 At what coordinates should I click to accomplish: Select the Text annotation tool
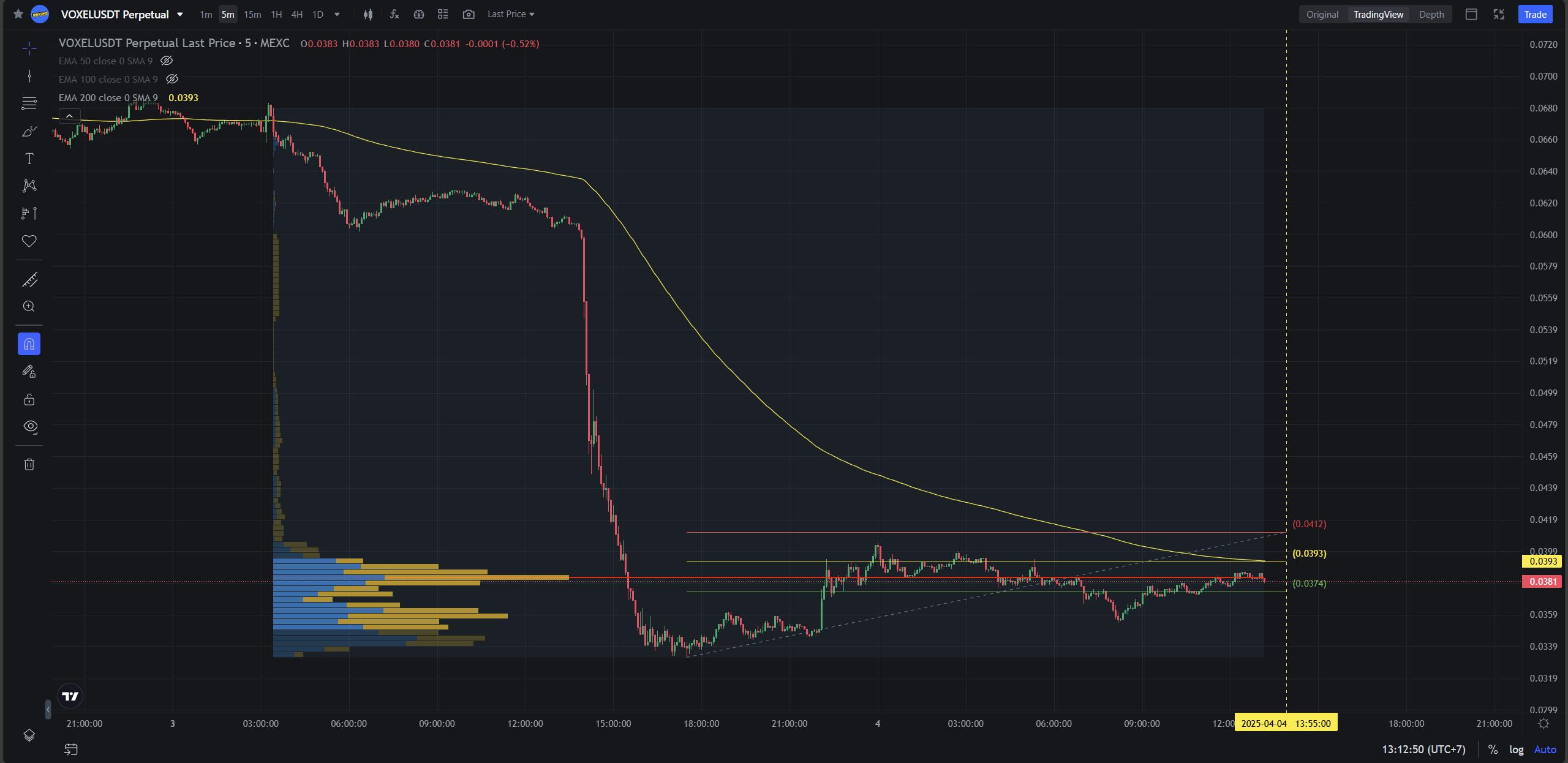coord(29,159)
